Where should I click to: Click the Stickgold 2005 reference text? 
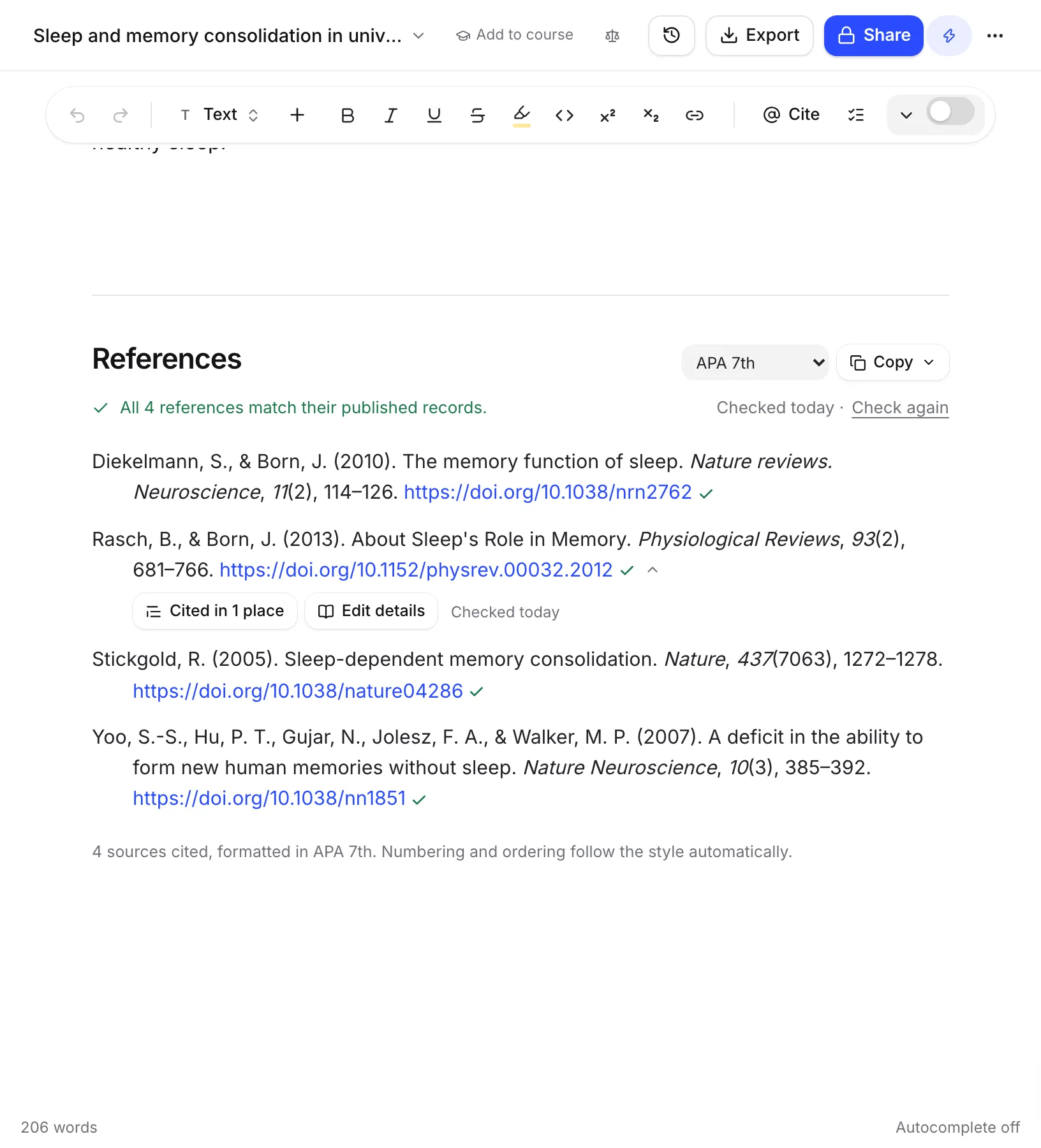point(517,659)
